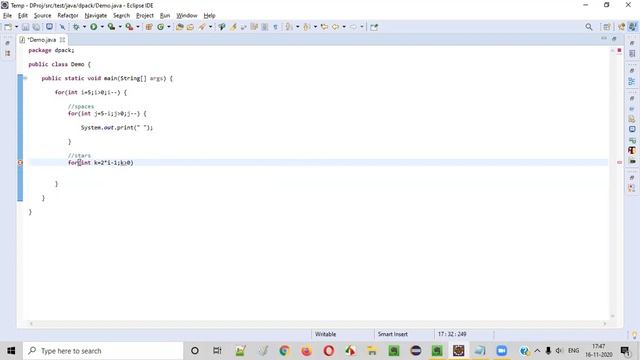The height and width of the screenshot is (360, 640).
Task: Click the Writable status field
Action: (325, 334)
